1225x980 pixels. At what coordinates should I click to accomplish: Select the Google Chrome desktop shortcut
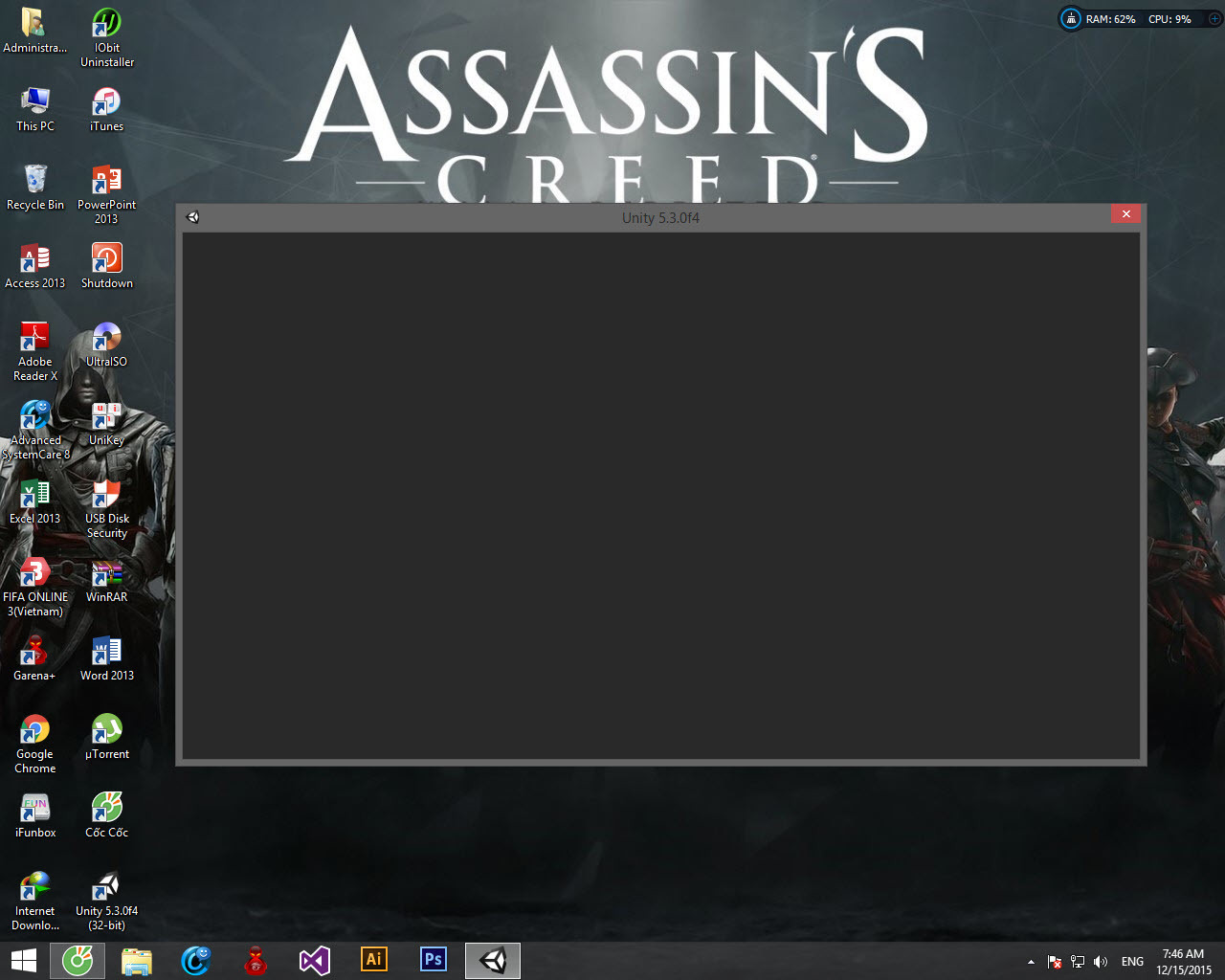click(35, 744)
